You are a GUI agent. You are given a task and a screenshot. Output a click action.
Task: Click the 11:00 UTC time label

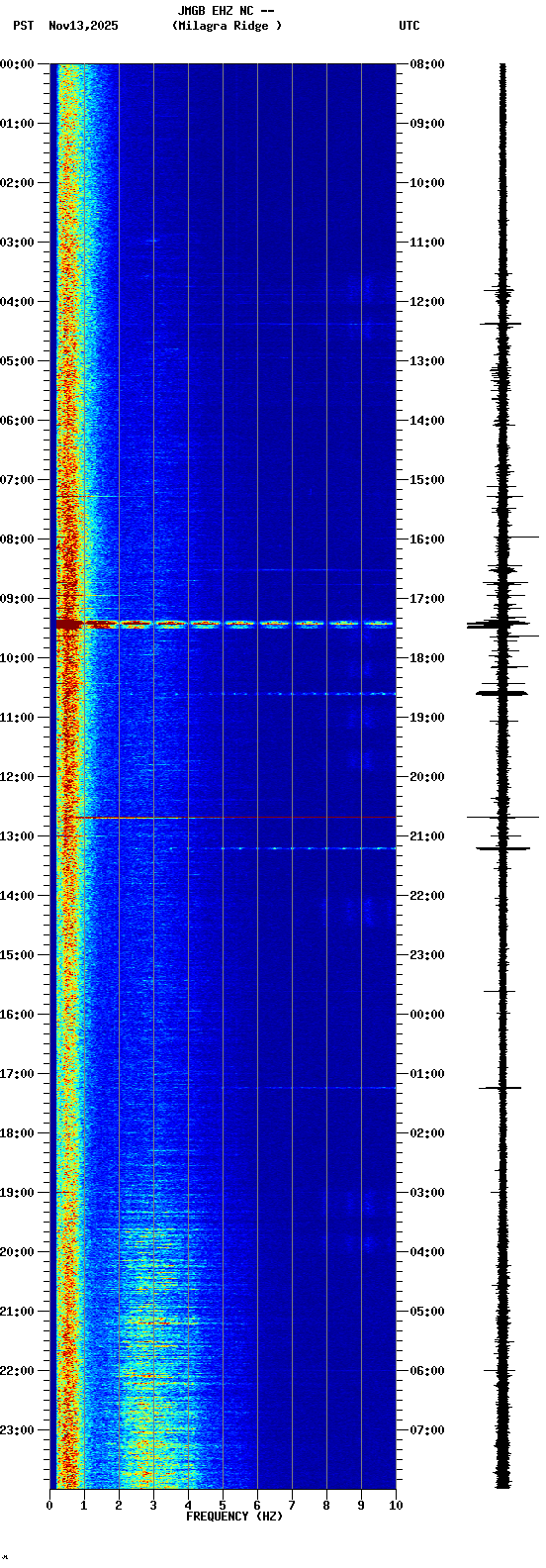[x=426, y=243]
